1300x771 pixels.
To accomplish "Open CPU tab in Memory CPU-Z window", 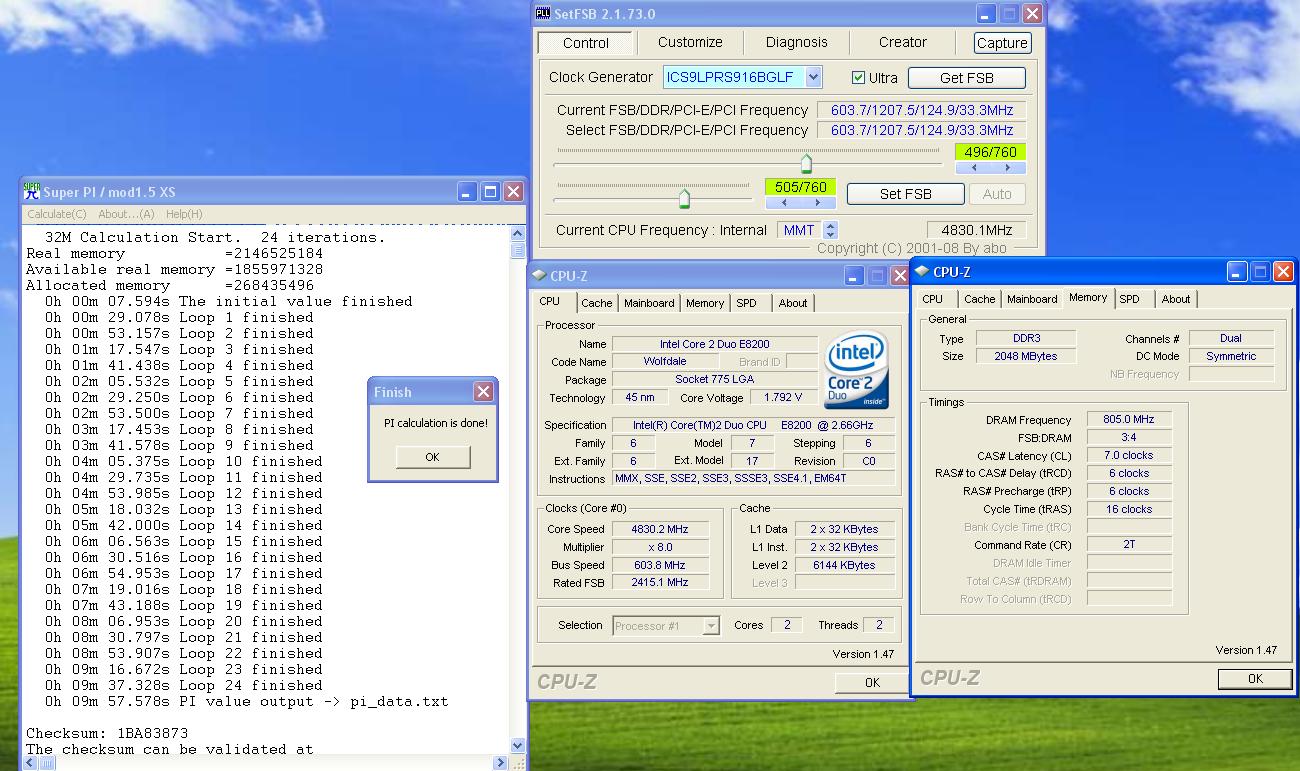I will [x=933, y=299].
